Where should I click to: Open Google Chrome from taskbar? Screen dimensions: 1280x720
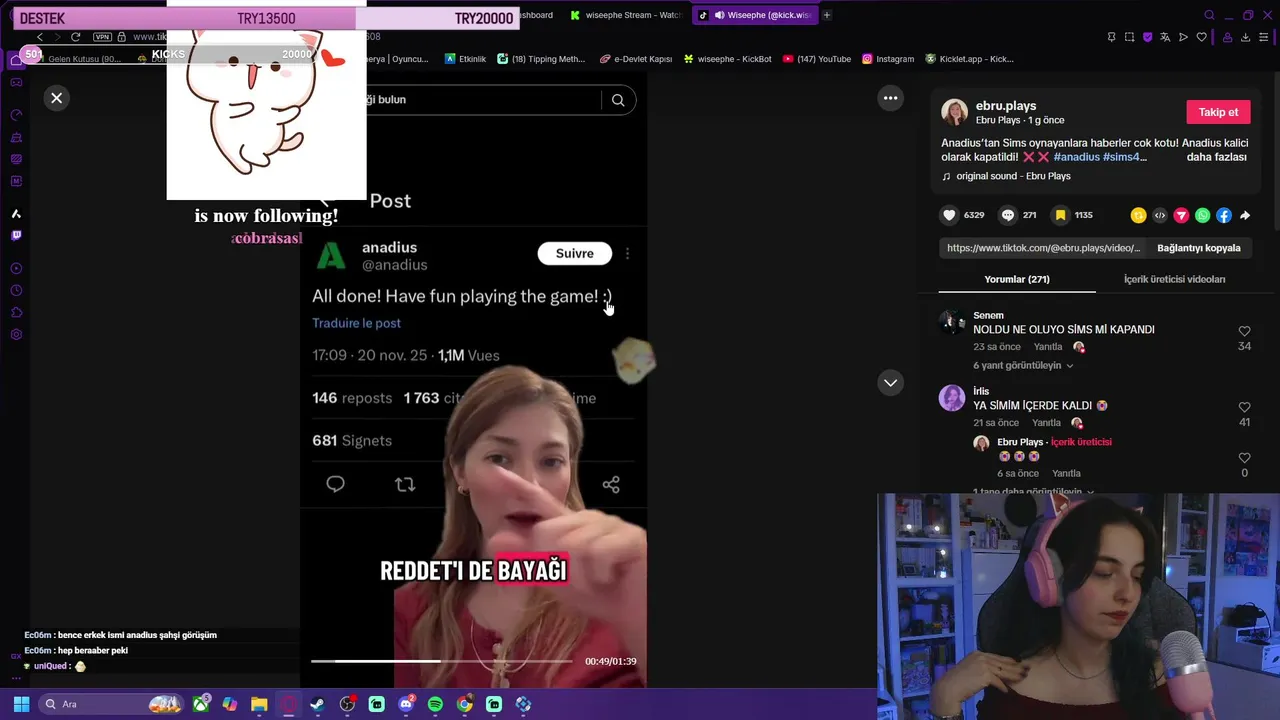(x=464, y=704)
